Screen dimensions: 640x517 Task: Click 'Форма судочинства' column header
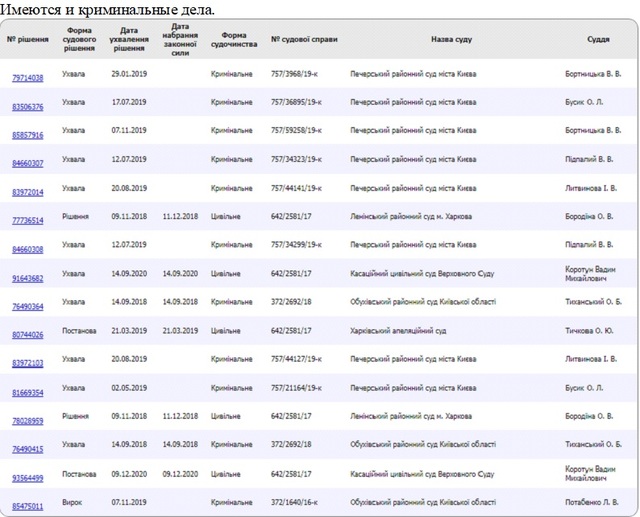pyautogui.click(x=234, y=40)
